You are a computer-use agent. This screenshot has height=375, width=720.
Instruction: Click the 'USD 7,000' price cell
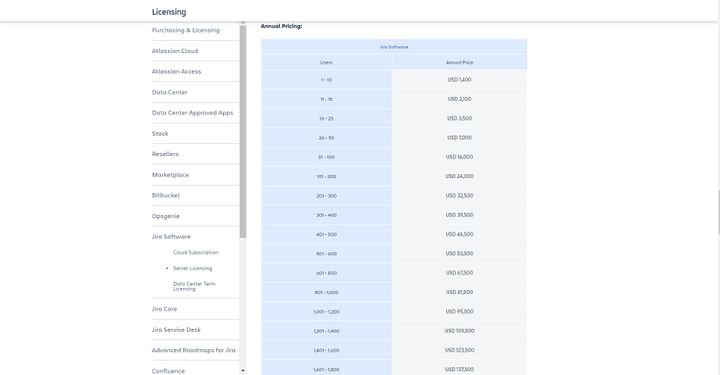460,138
